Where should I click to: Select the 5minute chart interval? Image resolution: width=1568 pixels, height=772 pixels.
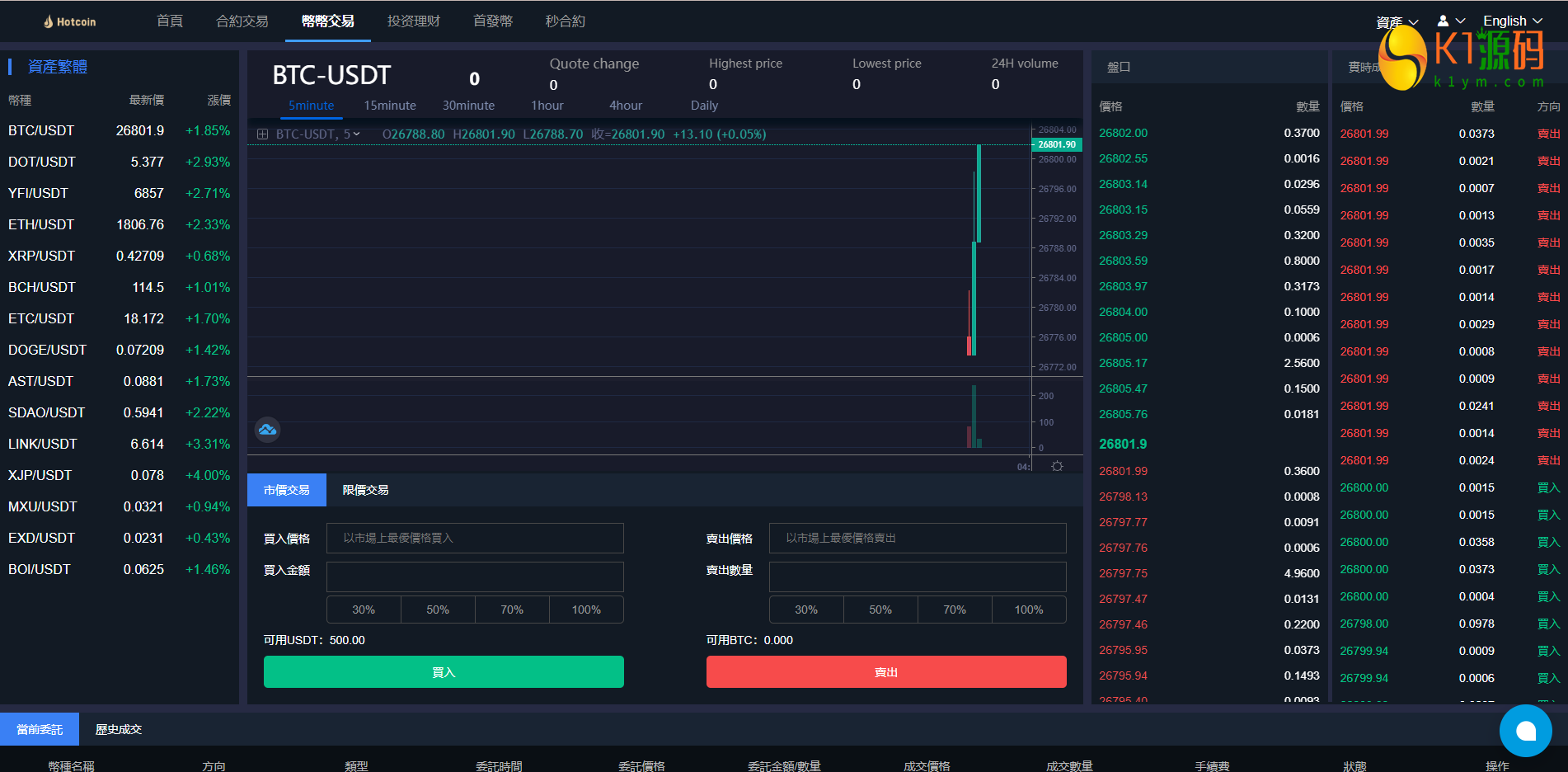point(311,106)
